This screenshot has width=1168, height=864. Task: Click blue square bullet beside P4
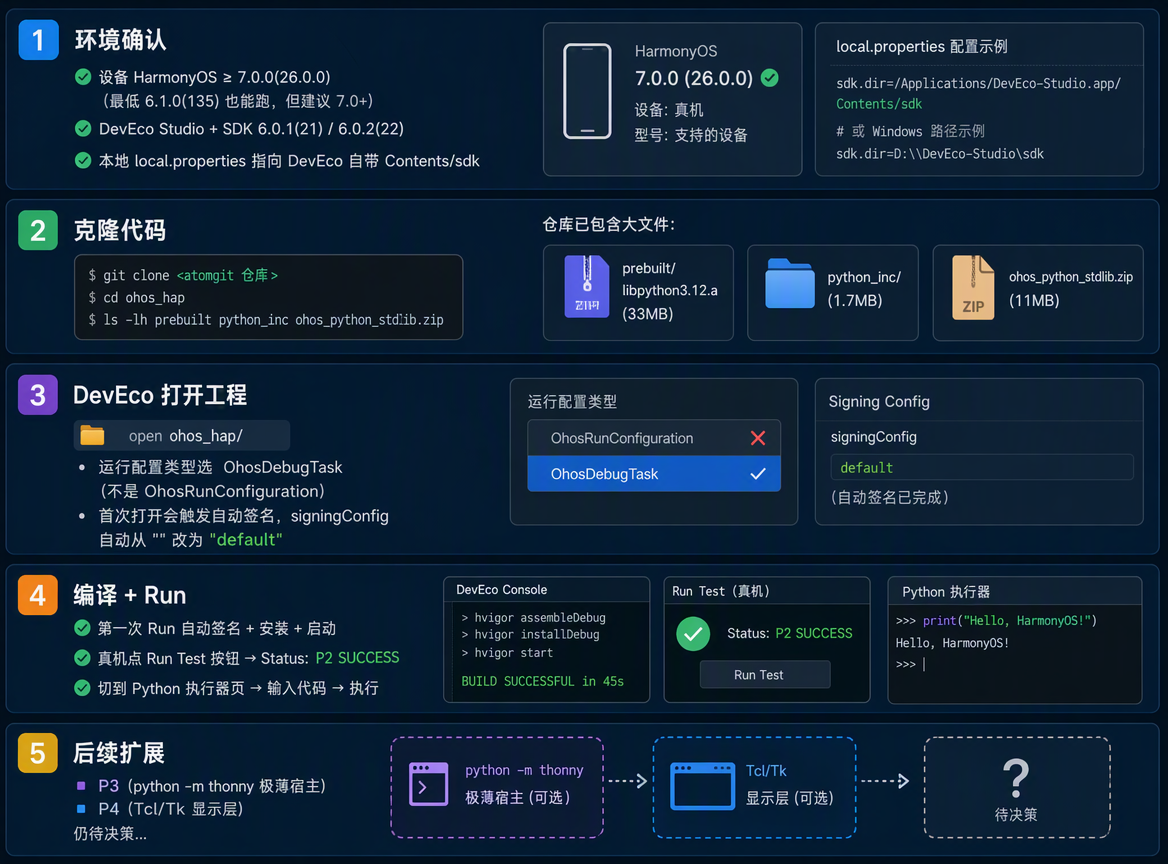(x=81, y=808)
